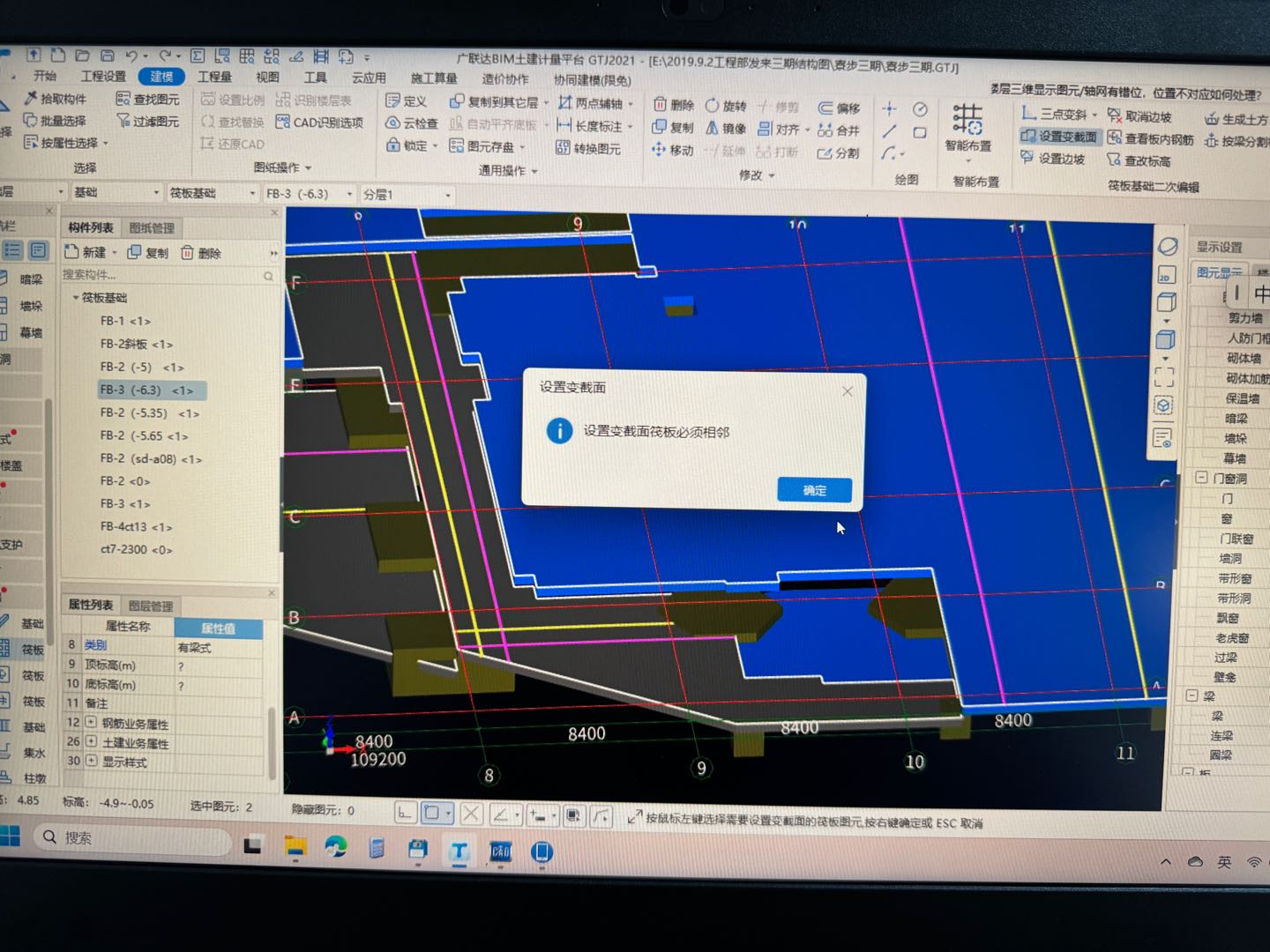Screen dimensions: 1270x952
Task: Click the 分割 split tool
Action: (x=839, y=152)
